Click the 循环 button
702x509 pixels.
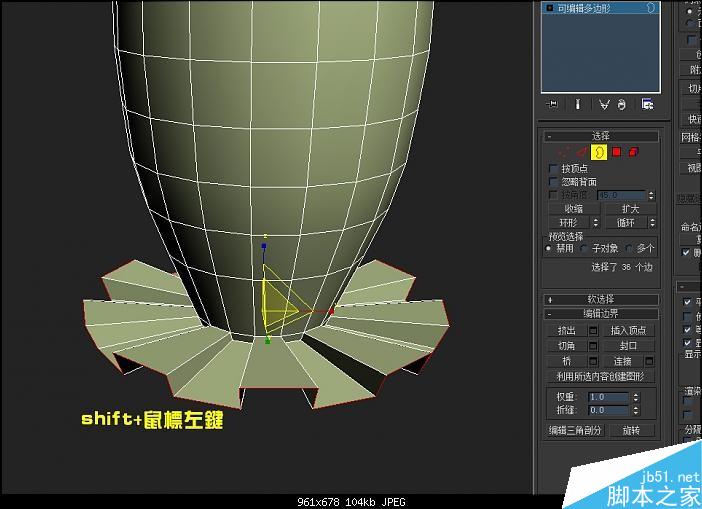pos(626,222)
